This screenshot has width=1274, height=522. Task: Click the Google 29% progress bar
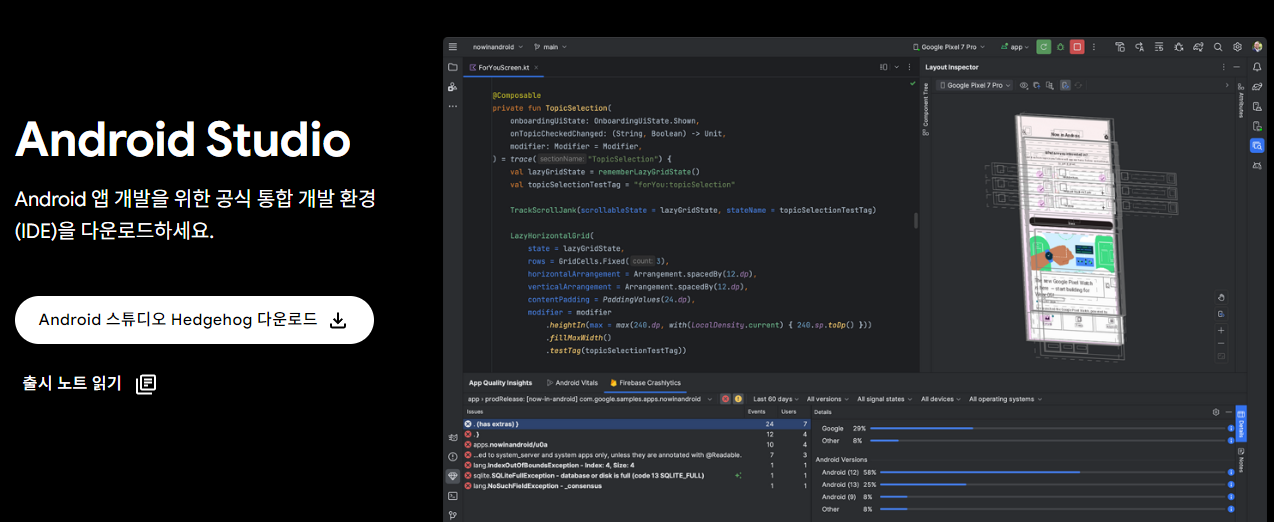pos(1050,428)
